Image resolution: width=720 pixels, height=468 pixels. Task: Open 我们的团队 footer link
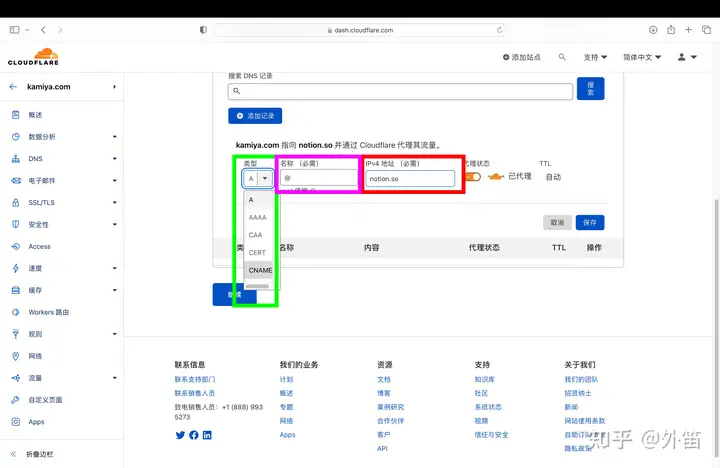581,379
